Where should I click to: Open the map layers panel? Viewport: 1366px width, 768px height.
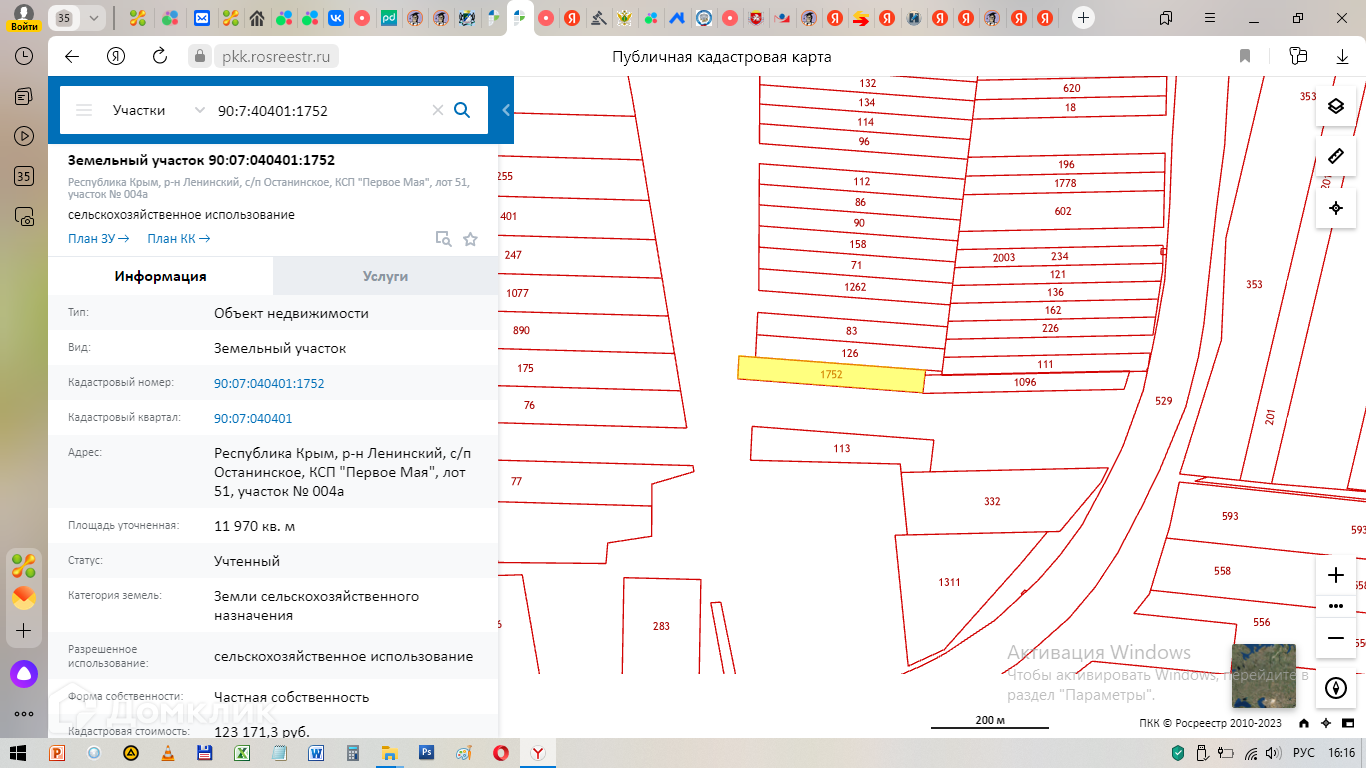(x=1335, y=107)
